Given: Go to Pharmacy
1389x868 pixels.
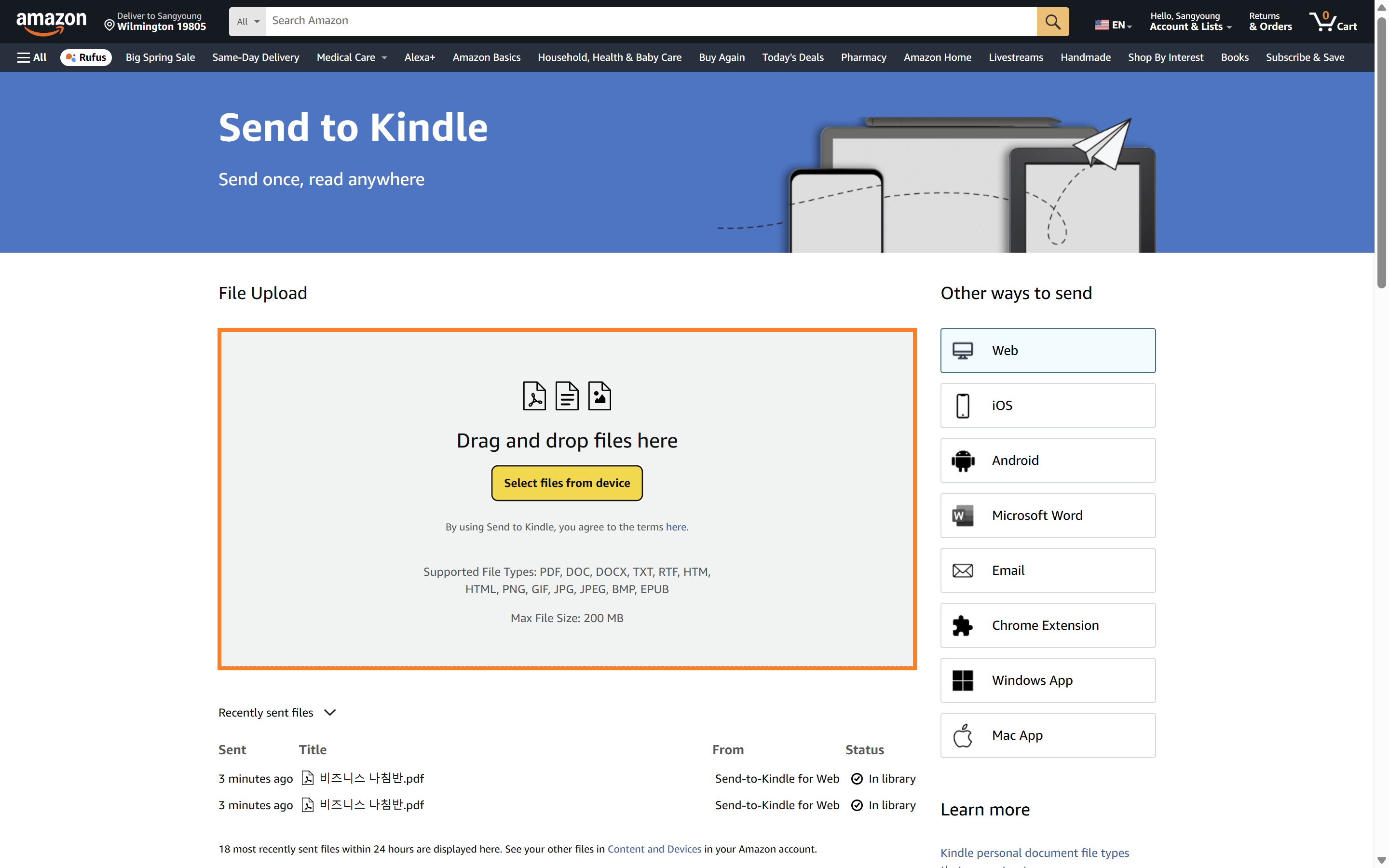Looking at the screenshot, I should [863, 57].
